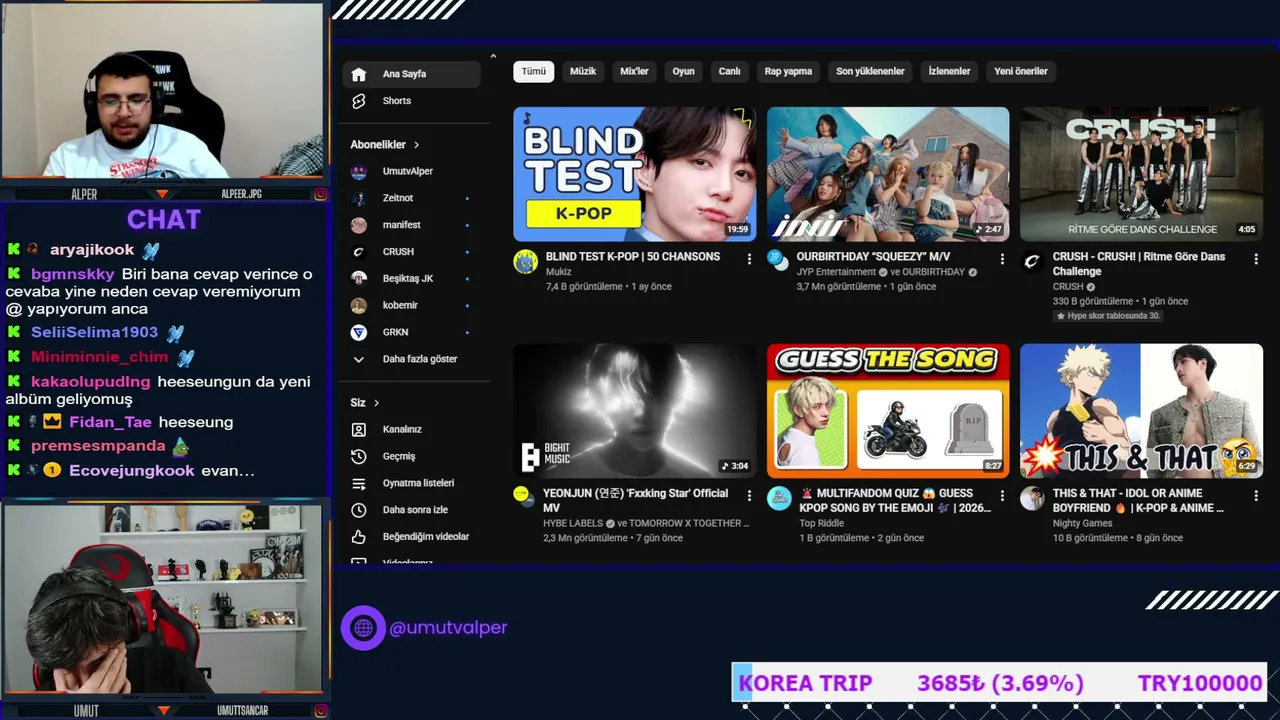Open options menu for BLIND TEST K-POP video

749,259
